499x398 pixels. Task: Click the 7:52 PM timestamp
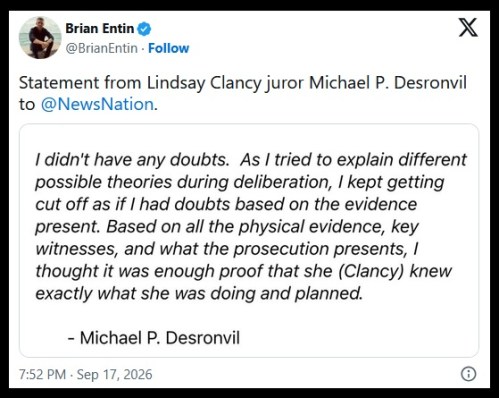tap(42, 374)
